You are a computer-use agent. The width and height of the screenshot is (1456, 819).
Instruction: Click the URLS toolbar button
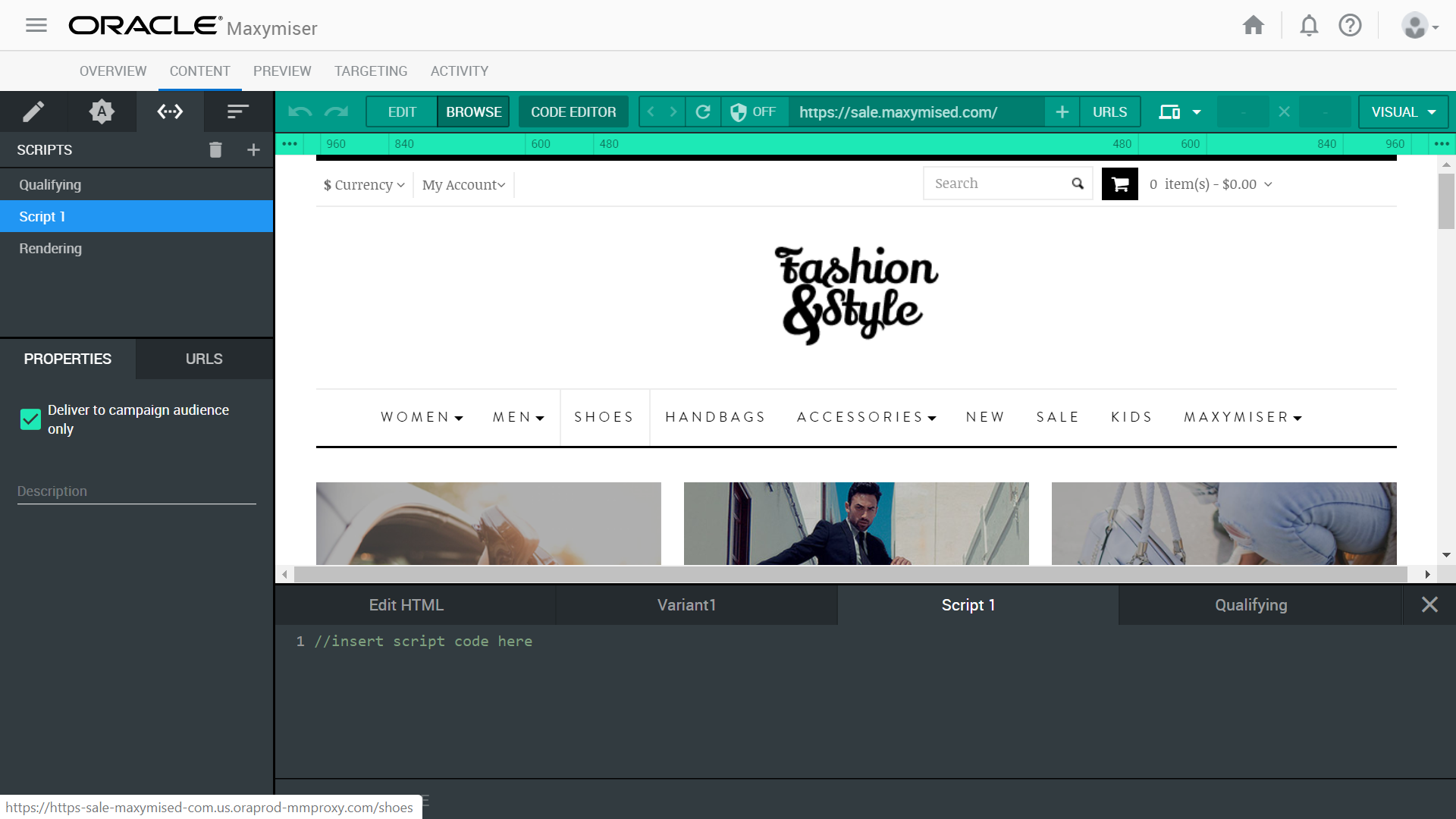(1109, 112)
